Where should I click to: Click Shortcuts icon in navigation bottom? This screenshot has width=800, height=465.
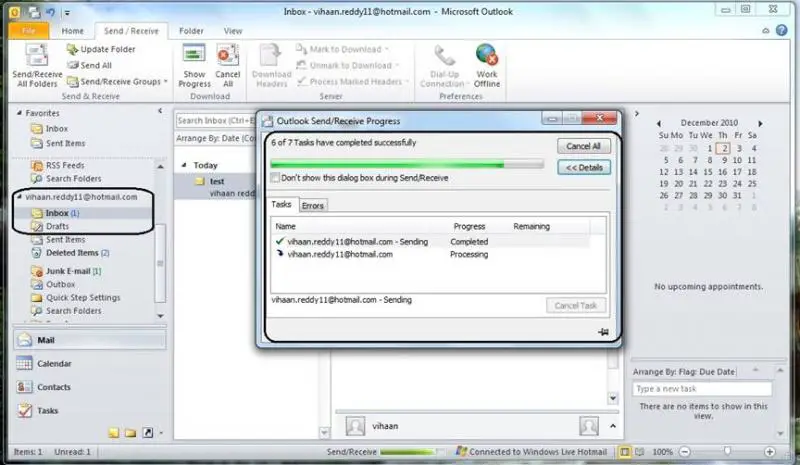147,433
